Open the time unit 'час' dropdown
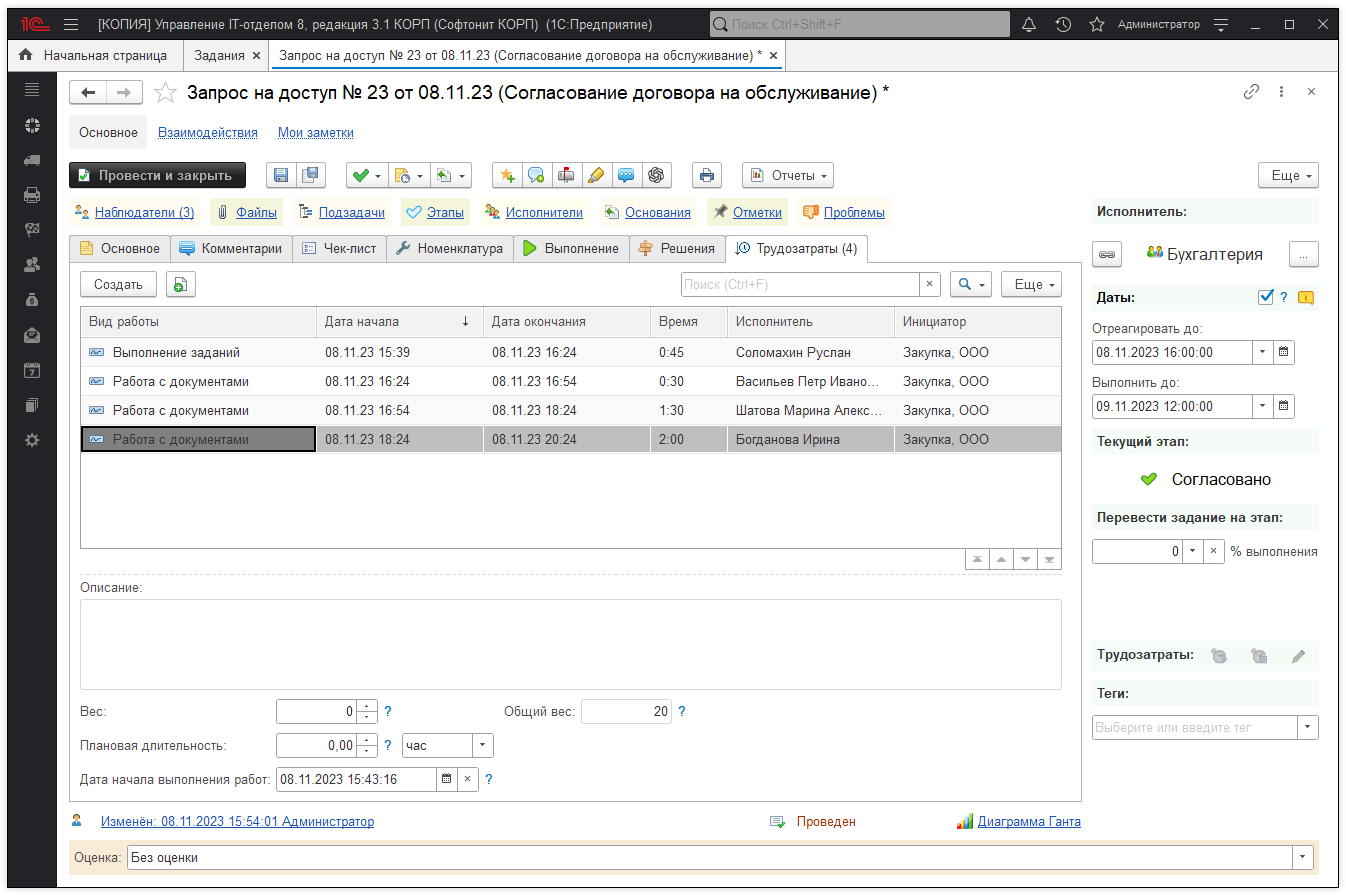The image size is (1346, 895). pos(482,745)
